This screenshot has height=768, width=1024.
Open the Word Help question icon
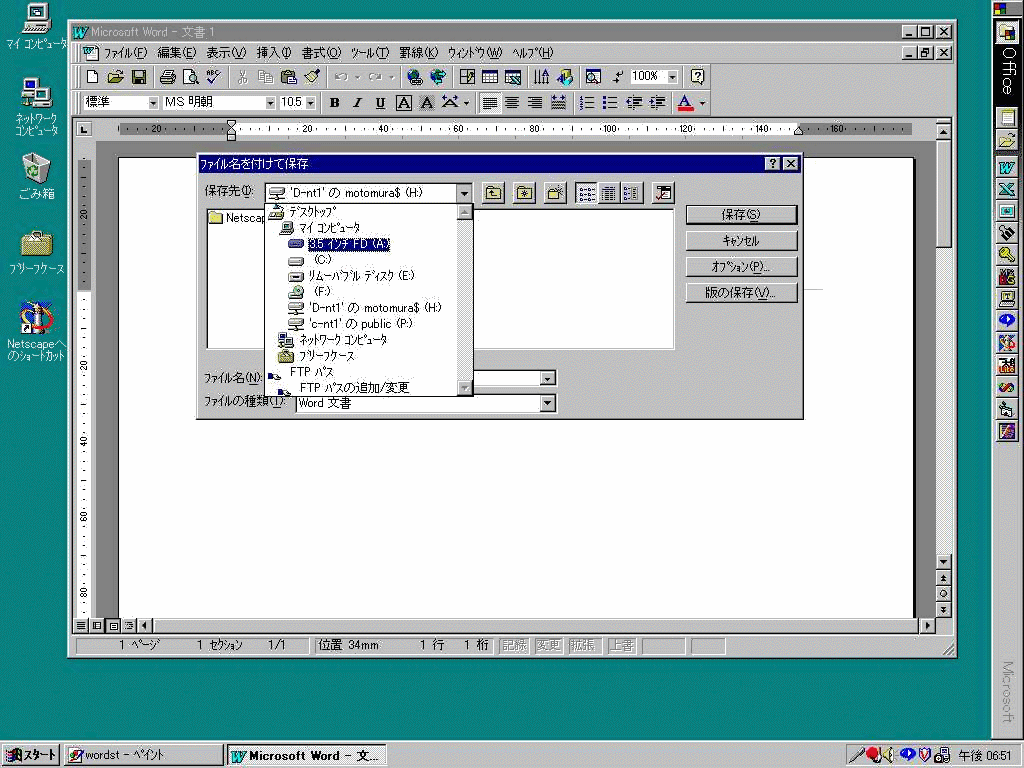(x=697, y=77)
